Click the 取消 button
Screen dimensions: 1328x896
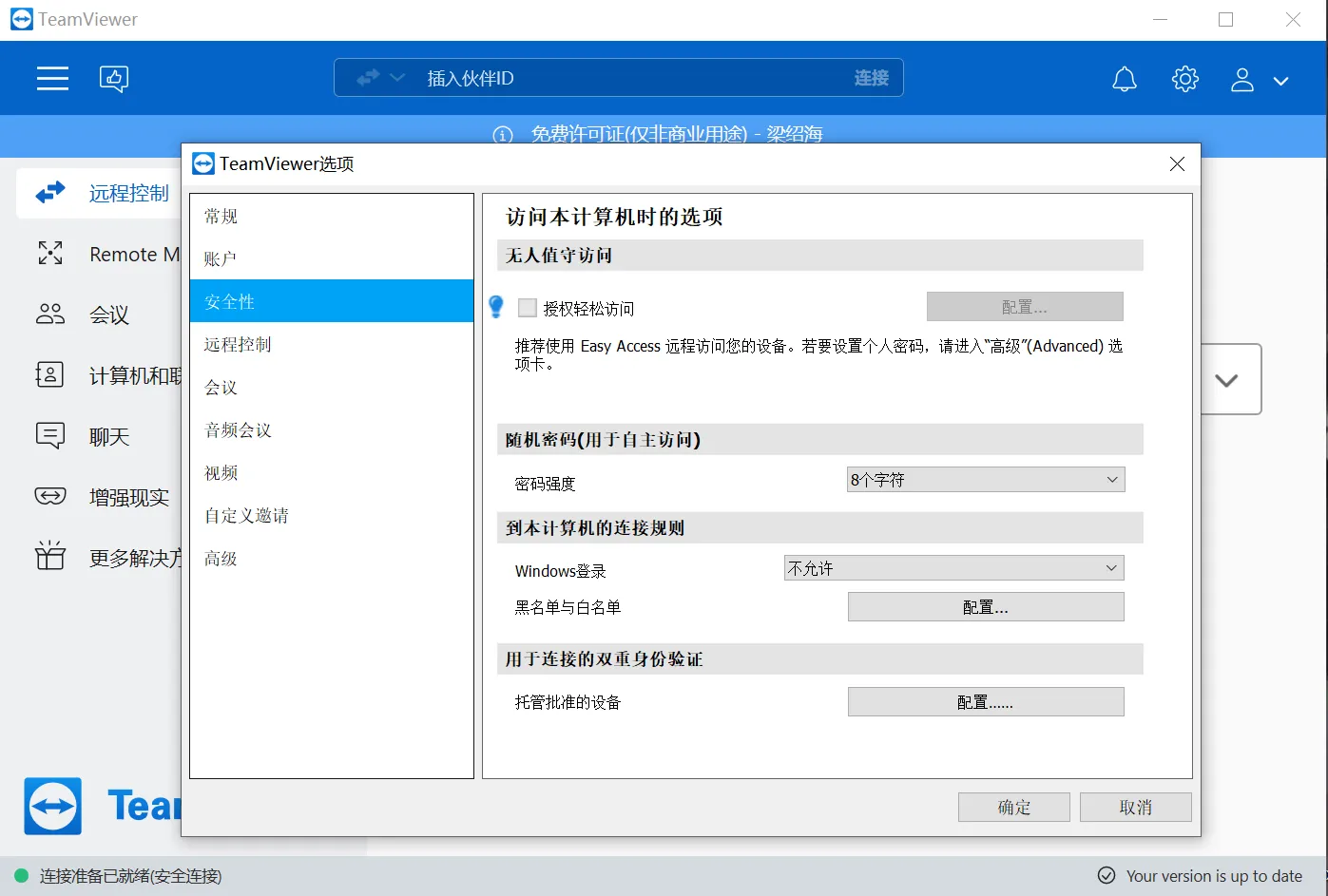tap(1136, 807)
